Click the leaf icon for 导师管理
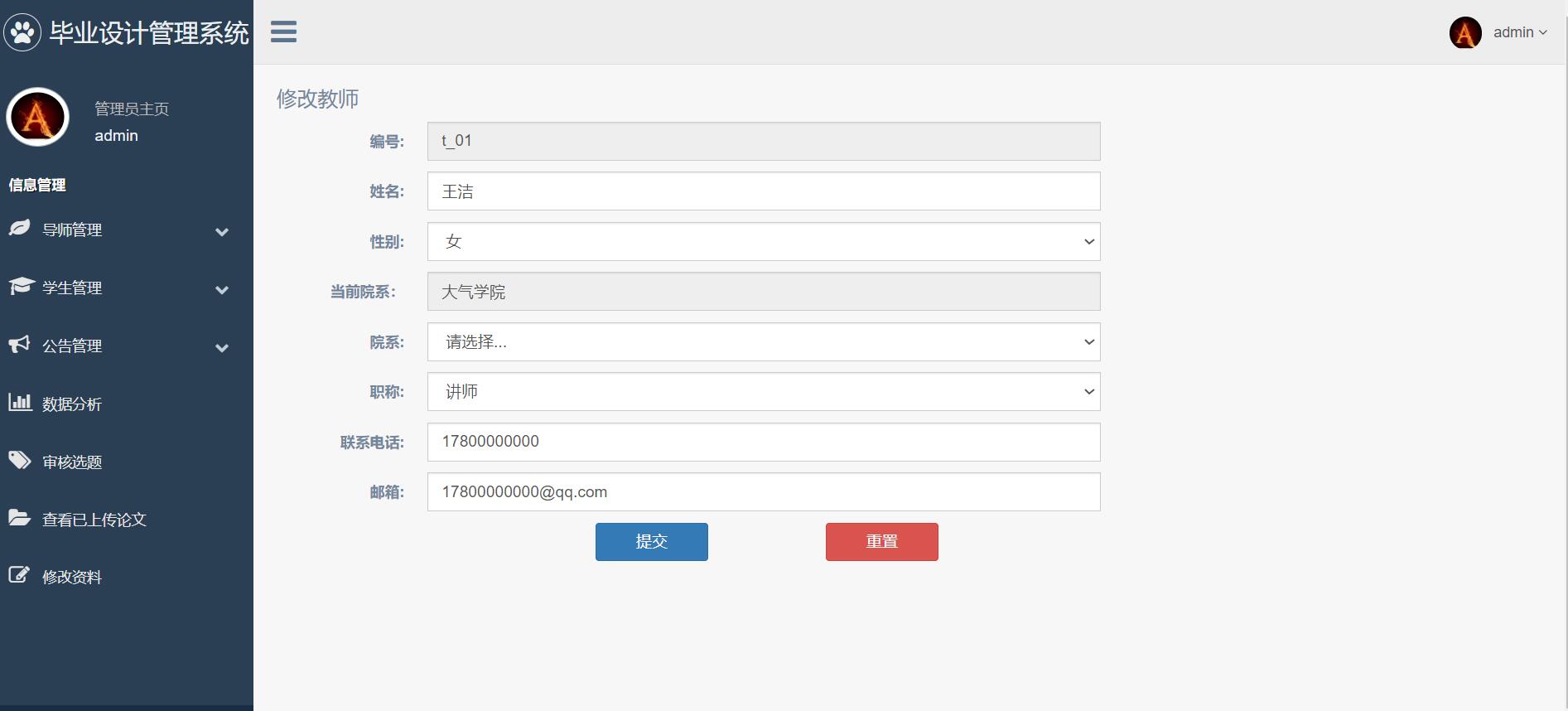Screen dimensions: 1568x711 20,228
